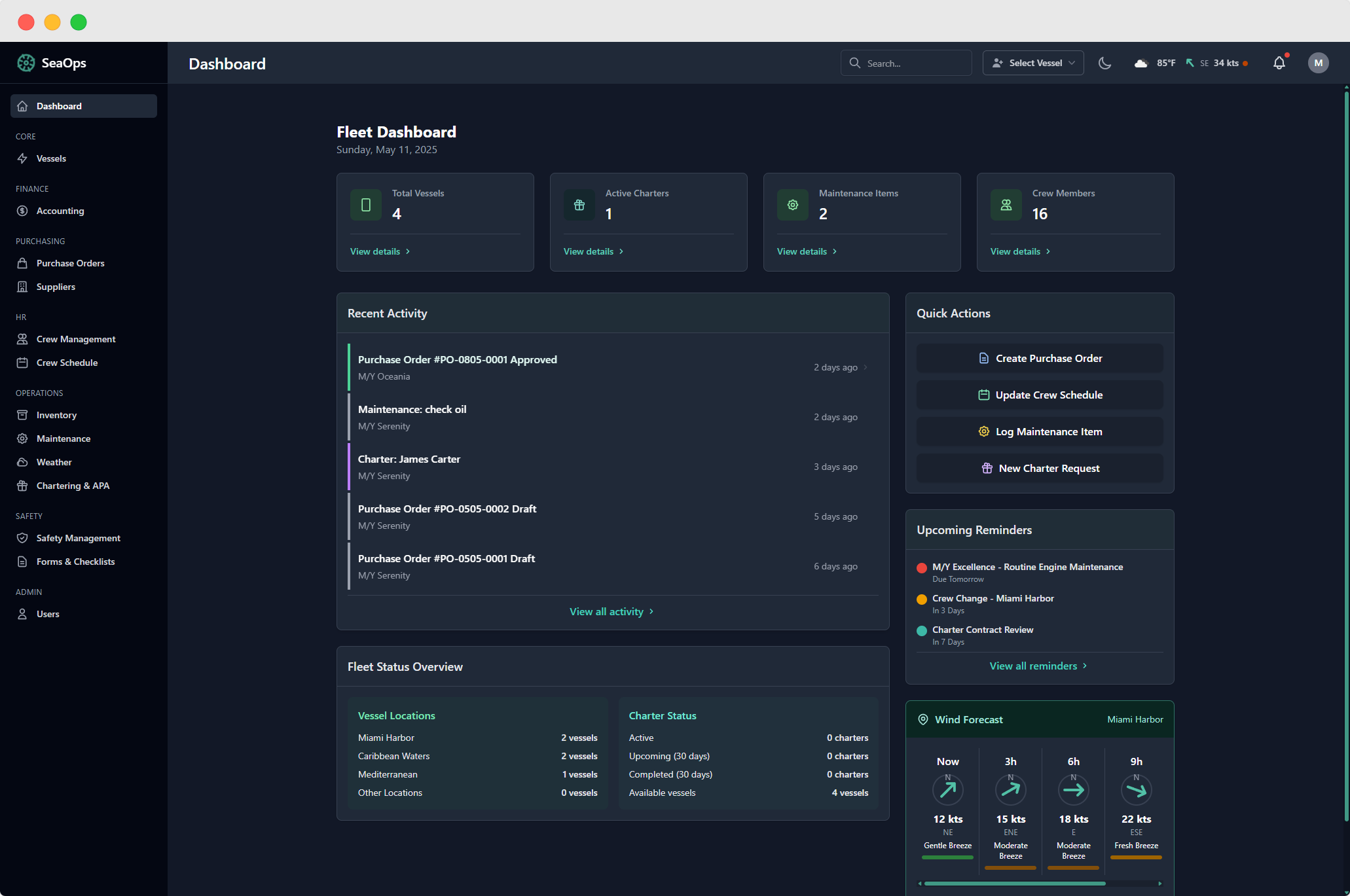This screenshot has width=1350, height=896.
Task: Go to the Maintenance page
Action: [x=63, y=439]
